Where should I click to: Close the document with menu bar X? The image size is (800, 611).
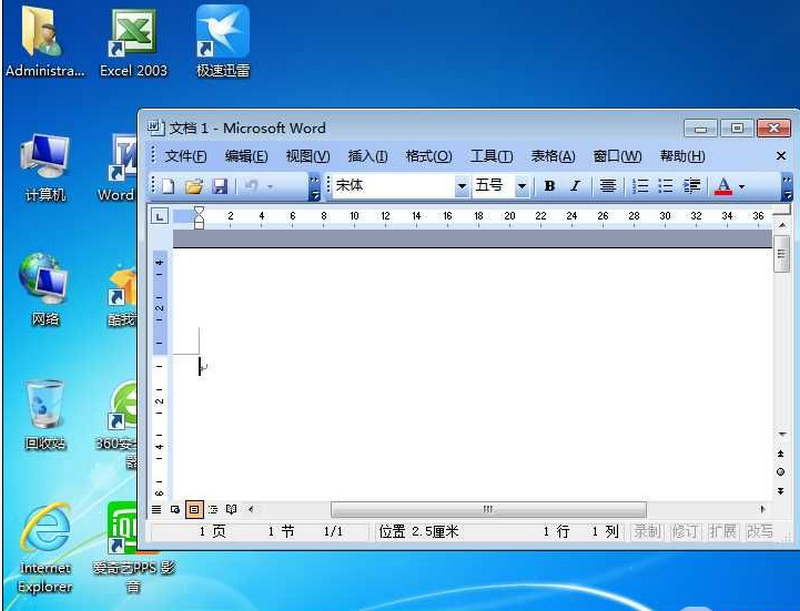pyautogui.click(x=781, y=156)
